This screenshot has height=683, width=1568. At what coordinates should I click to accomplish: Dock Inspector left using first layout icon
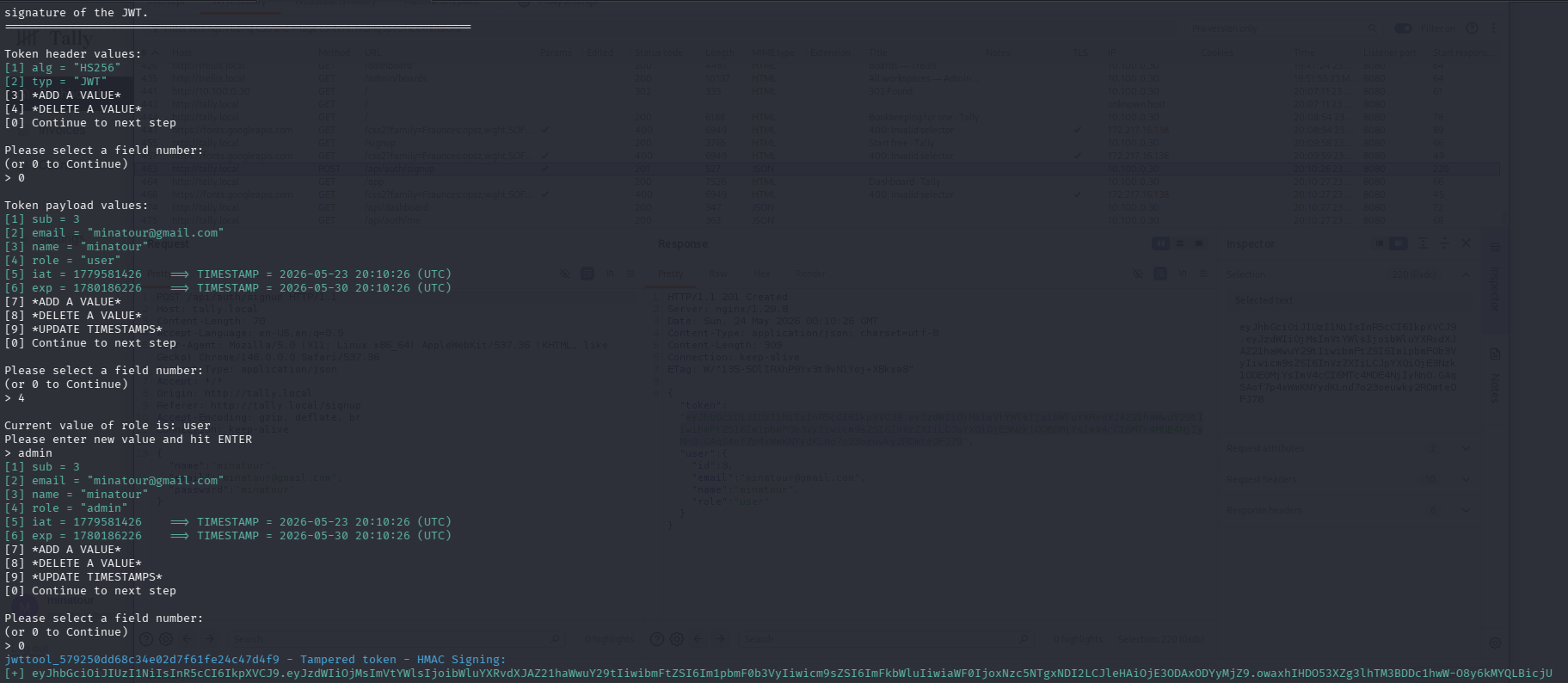(x=1380, y=243)
